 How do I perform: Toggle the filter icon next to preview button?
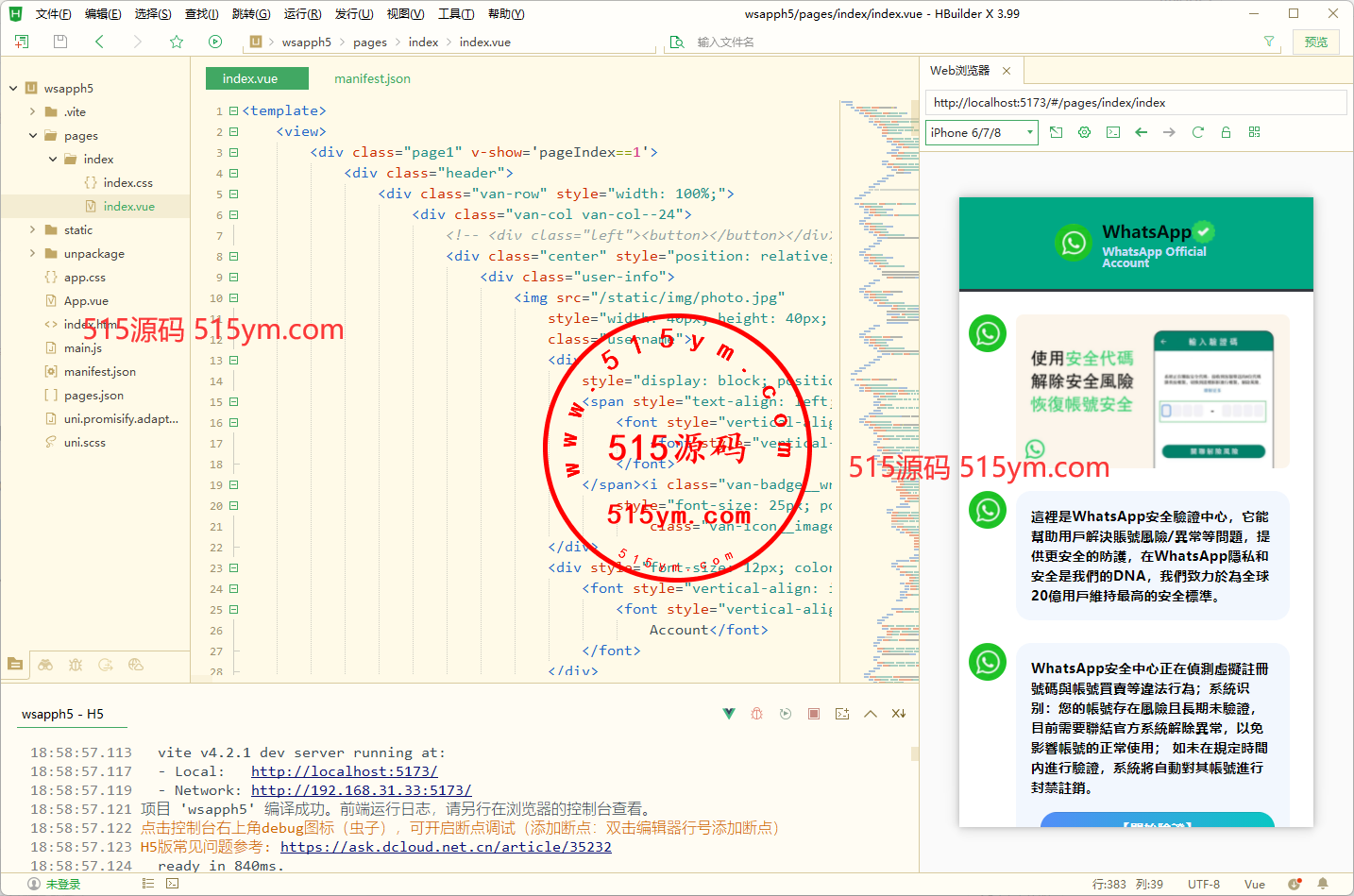click(1269, 42)
